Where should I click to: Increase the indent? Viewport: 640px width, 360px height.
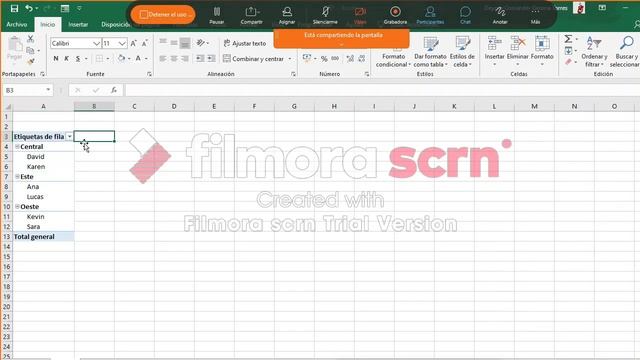click(x=211, y=59)
